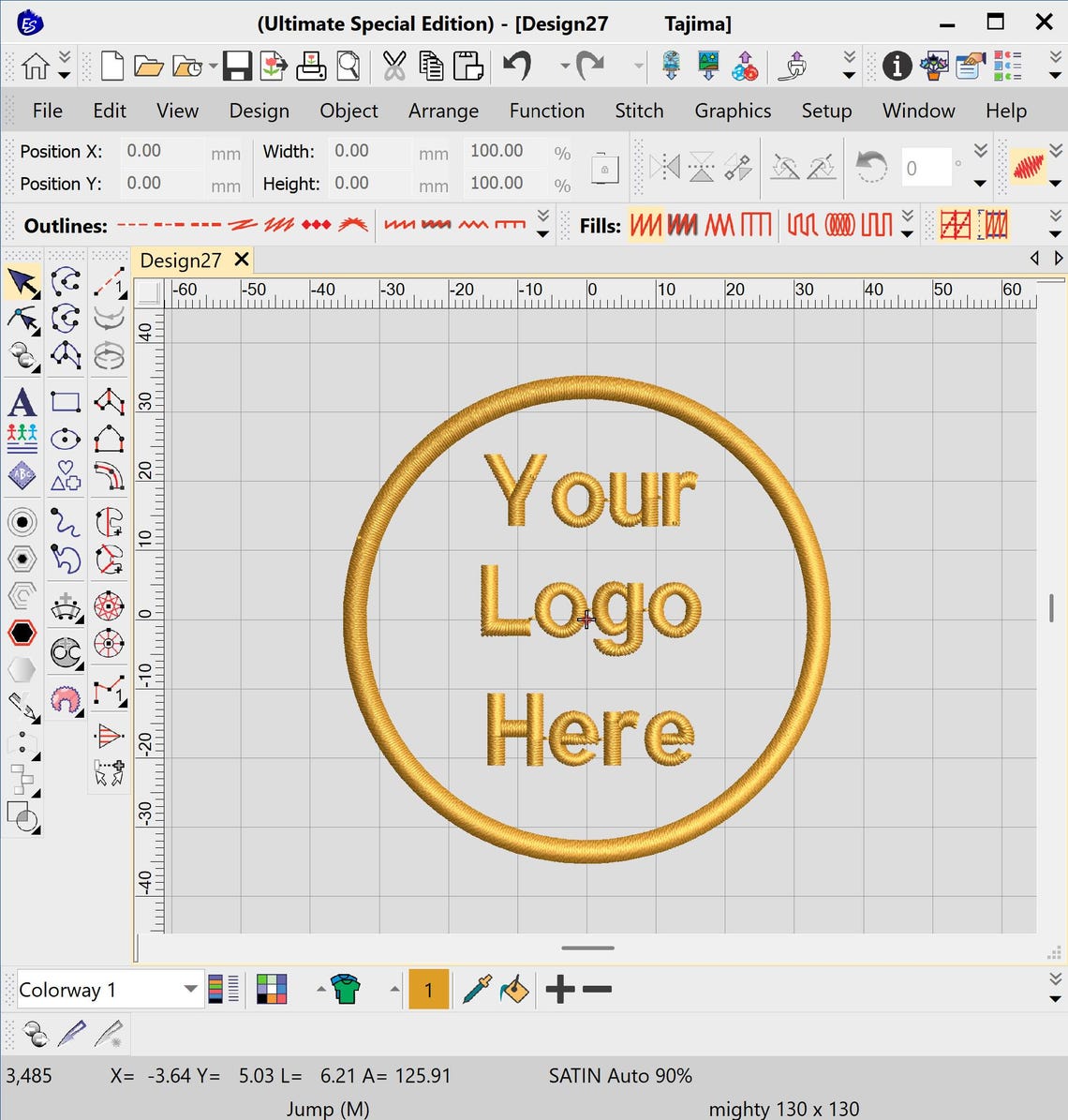The height and width of the screenshot is (1120, 1068).
Task: Toggle the lock proportions icon
Action: [x=604, y=168]
